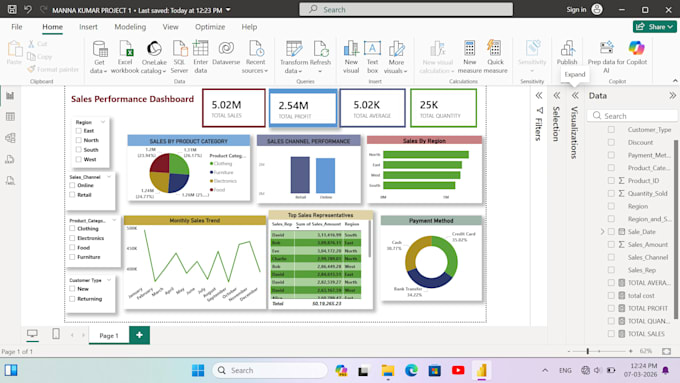Open DAX query view in sidebar
680x383 pixels.
(10, 159)
